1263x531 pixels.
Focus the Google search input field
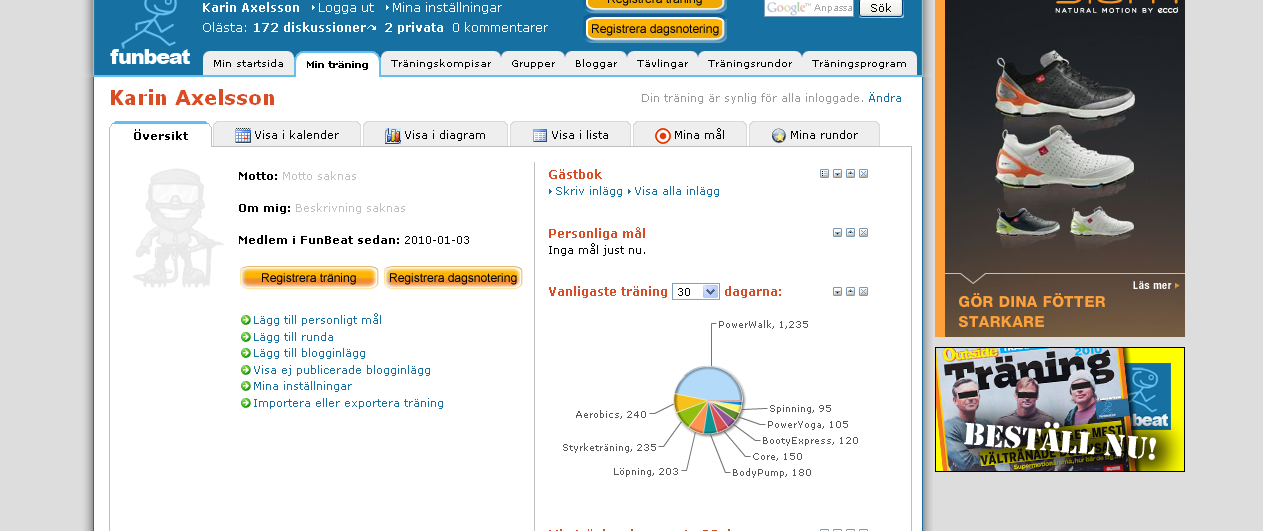click(809, 8)
